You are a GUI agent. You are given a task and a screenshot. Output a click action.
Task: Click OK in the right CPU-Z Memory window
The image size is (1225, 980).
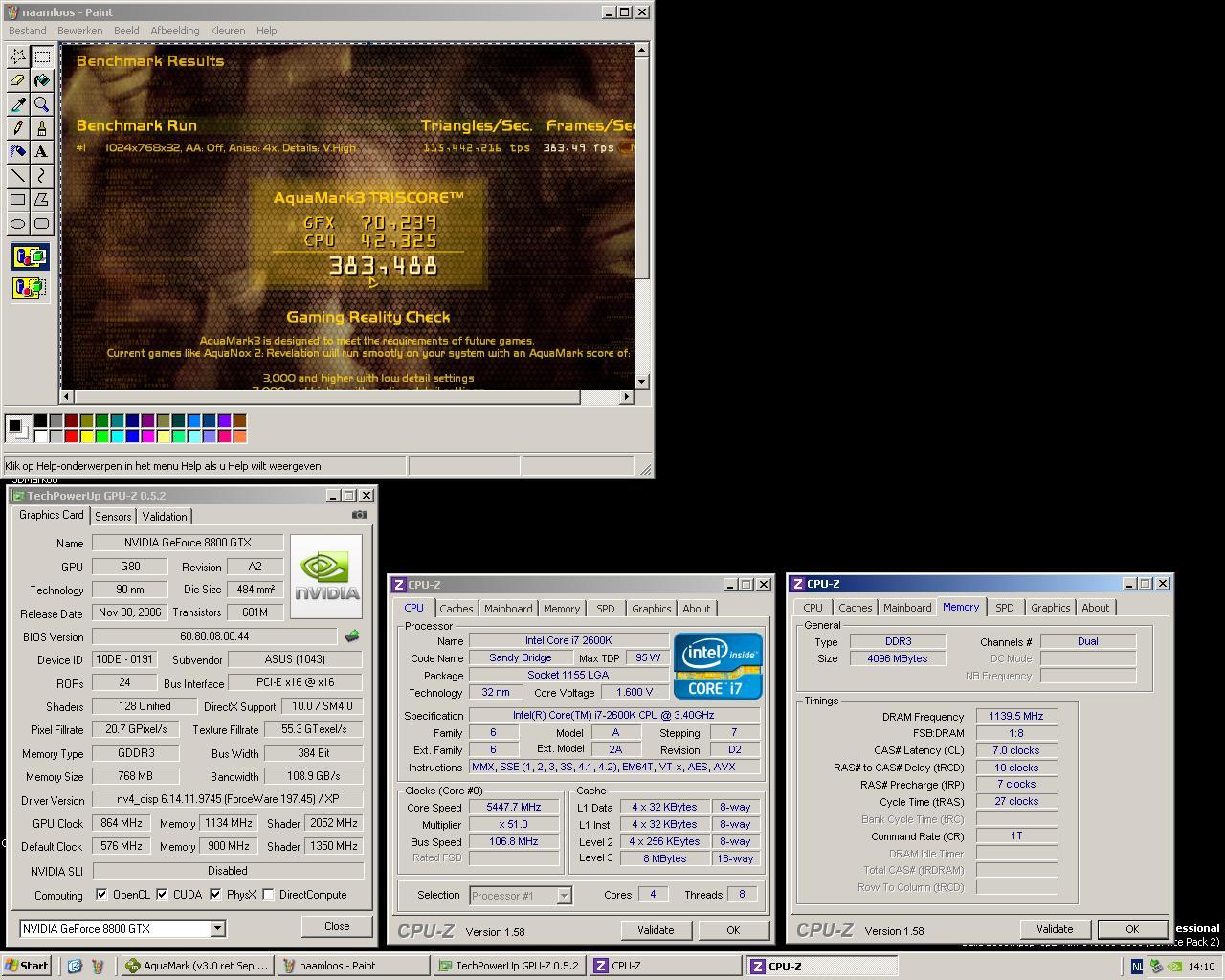coord(1132,929)
